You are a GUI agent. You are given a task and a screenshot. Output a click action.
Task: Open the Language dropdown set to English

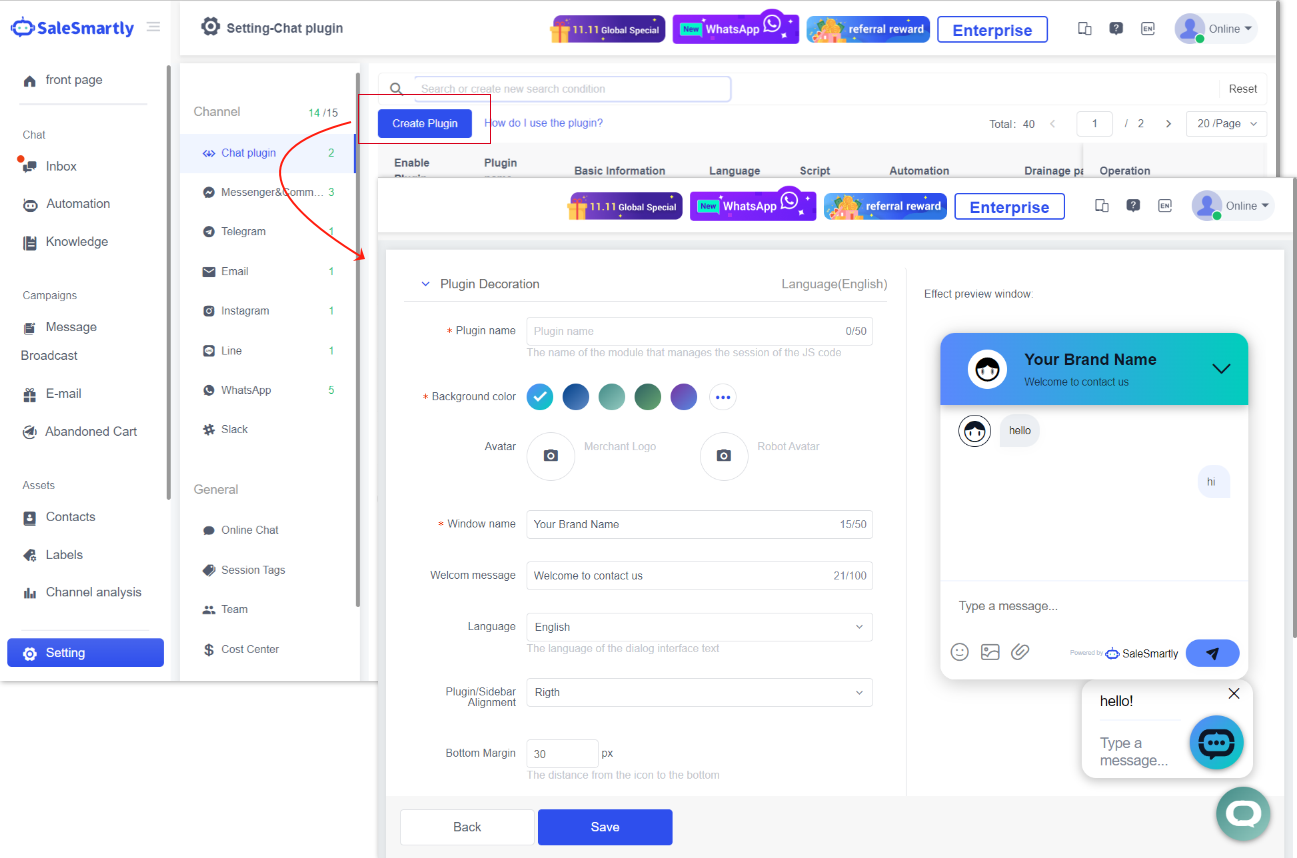click(x=699, y=627)
